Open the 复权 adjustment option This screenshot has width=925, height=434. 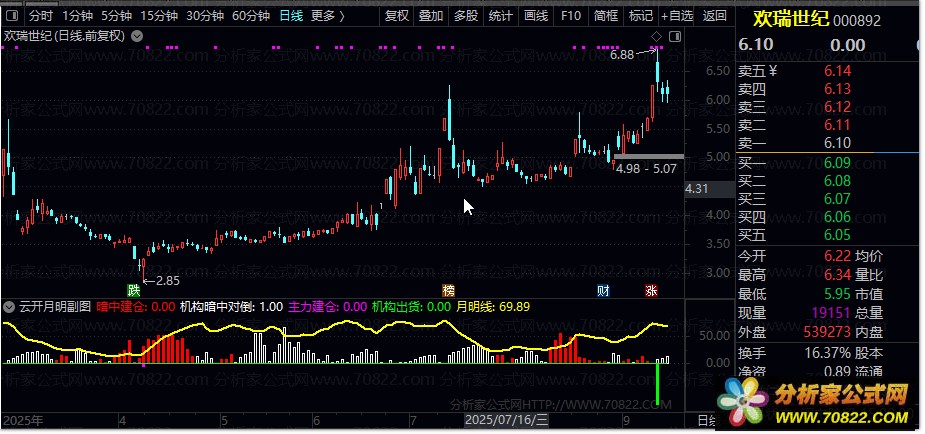[396, 15]
